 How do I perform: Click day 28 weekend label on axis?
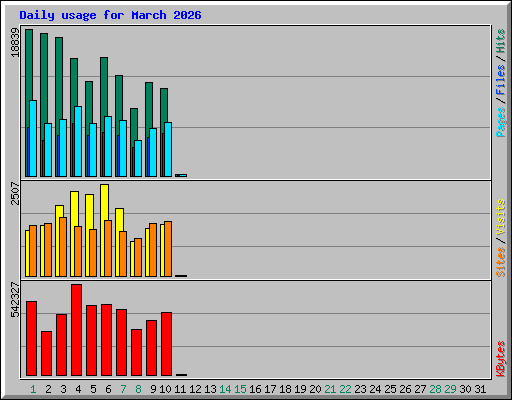435,389
